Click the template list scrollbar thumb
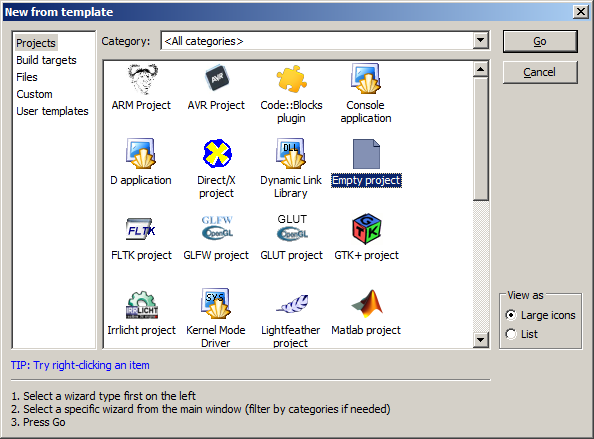The image size is (594, 439). click(x=480, y=139)
